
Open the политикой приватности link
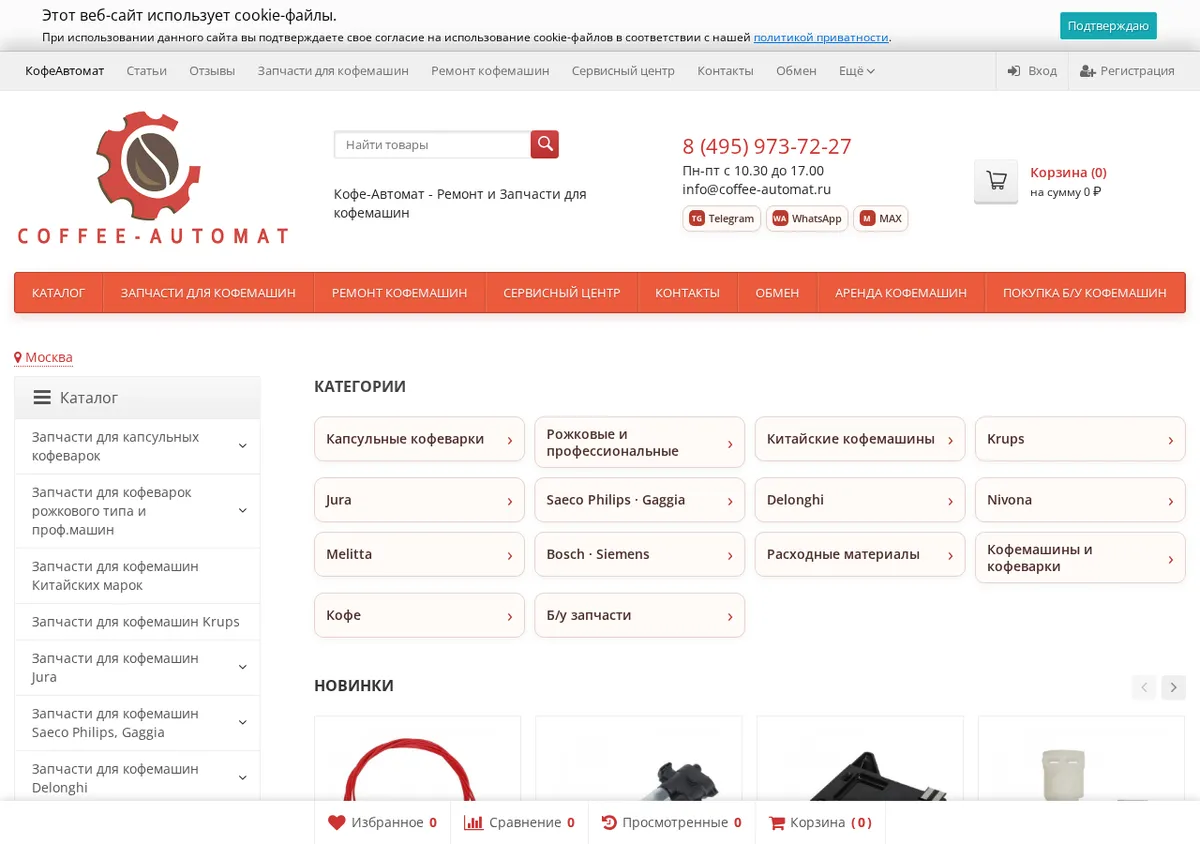[x=821, y=37]
